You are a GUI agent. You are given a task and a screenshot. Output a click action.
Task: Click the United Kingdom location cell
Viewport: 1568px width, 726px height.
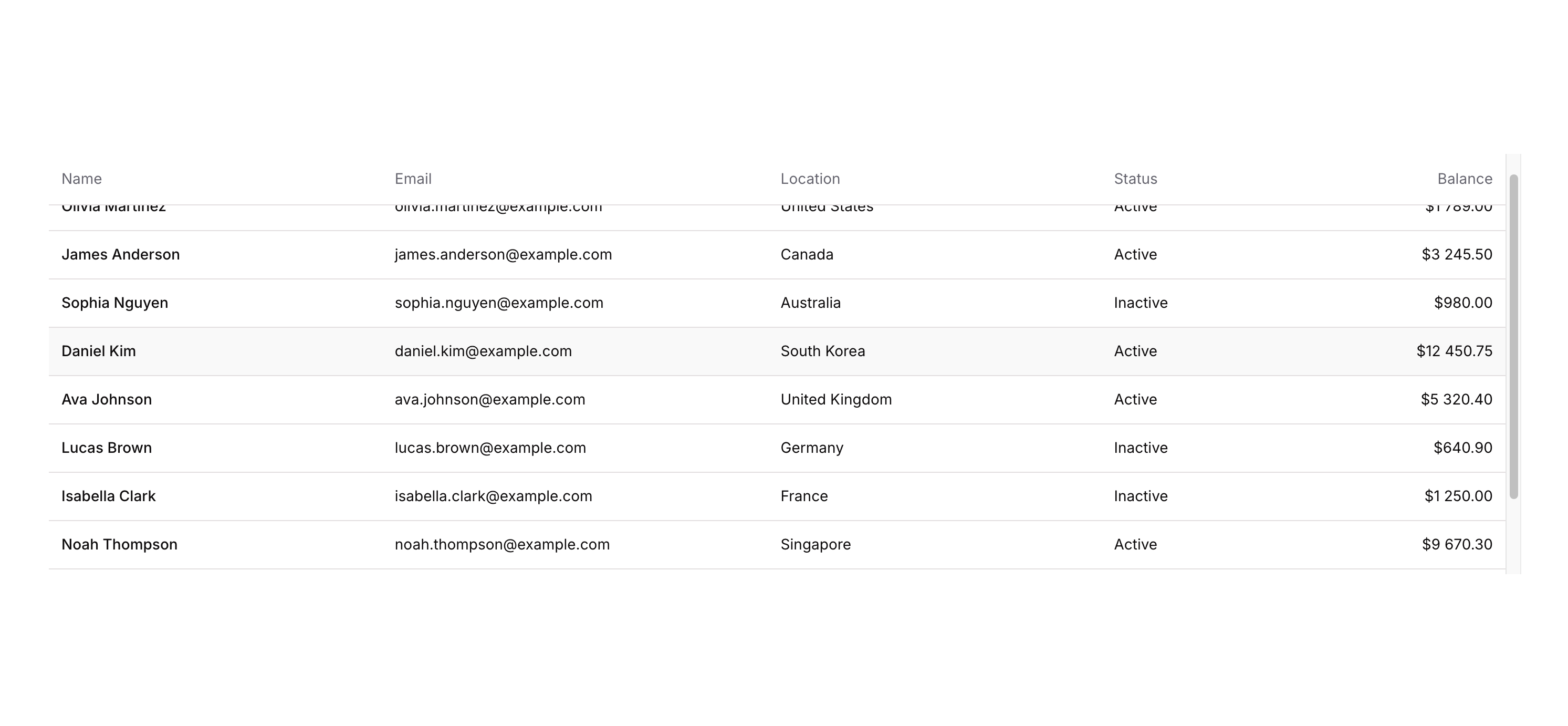pos(836,400)
